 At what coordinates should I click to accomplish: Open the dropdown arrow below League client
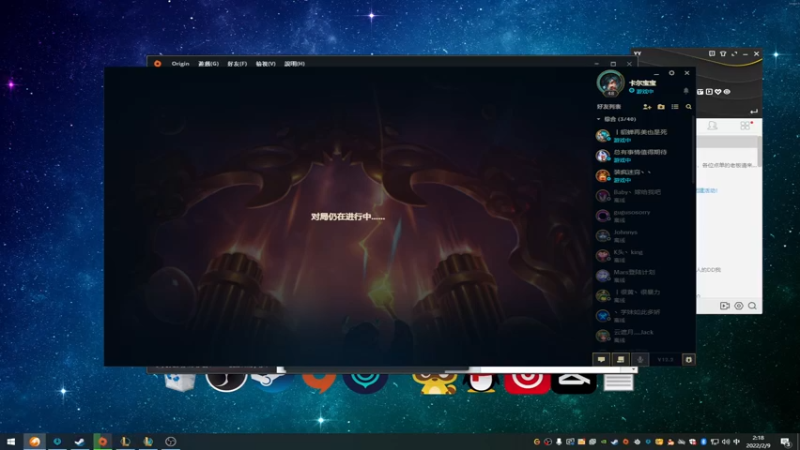(633, 369)
